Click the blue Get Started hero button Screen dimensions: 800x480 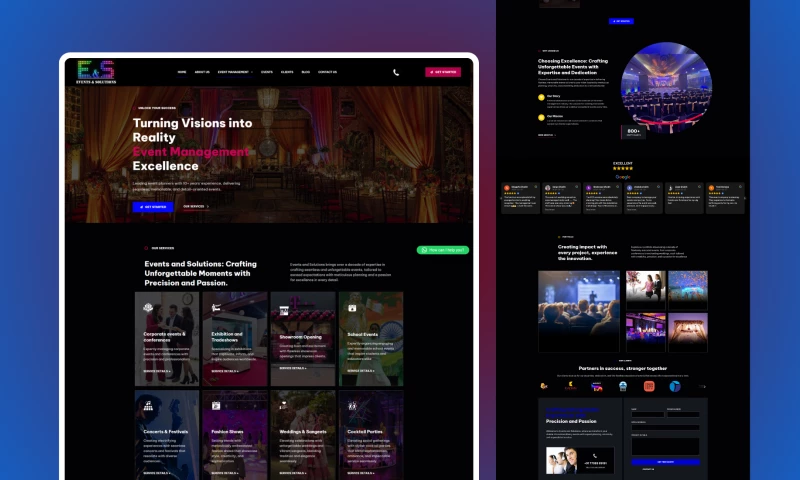(x=153, y=207)
